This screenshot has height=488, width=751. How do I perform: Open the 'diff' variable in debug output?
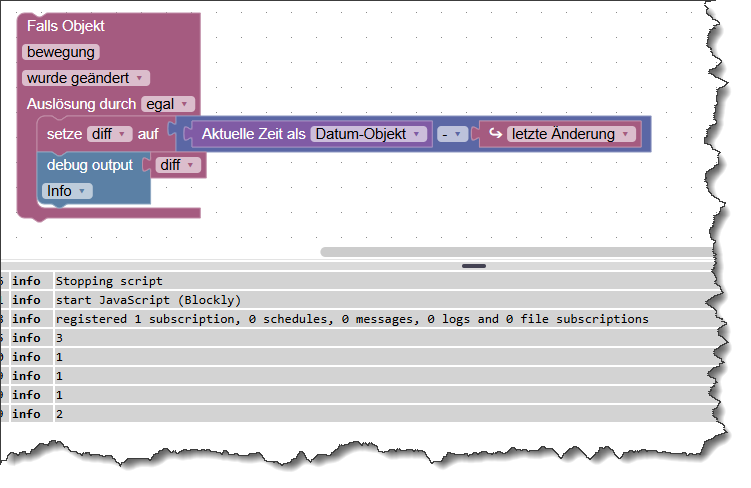(x=177, y=165)
